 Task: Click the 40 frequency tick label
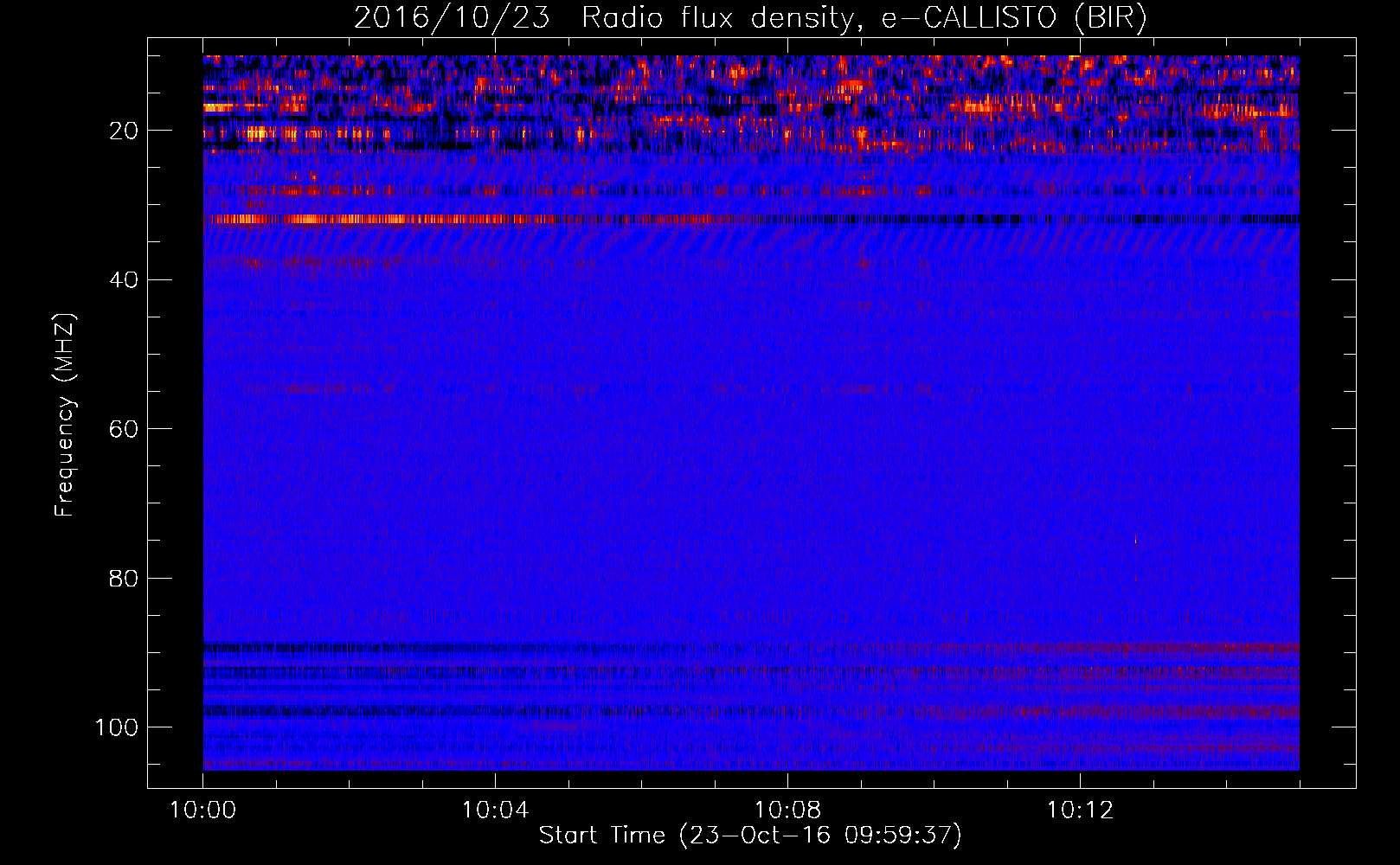(x=125, y=279)
